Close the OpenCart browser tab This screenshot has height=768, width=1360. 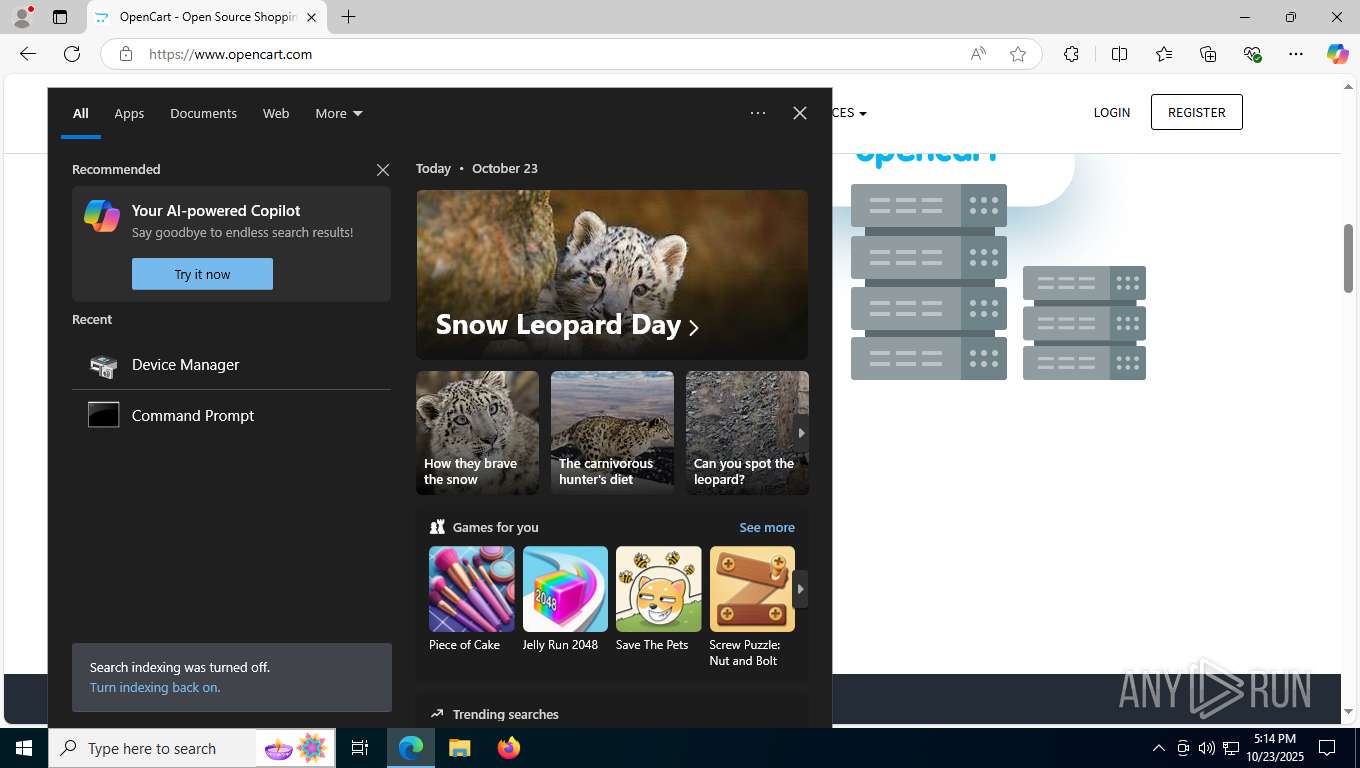[311, 17]
